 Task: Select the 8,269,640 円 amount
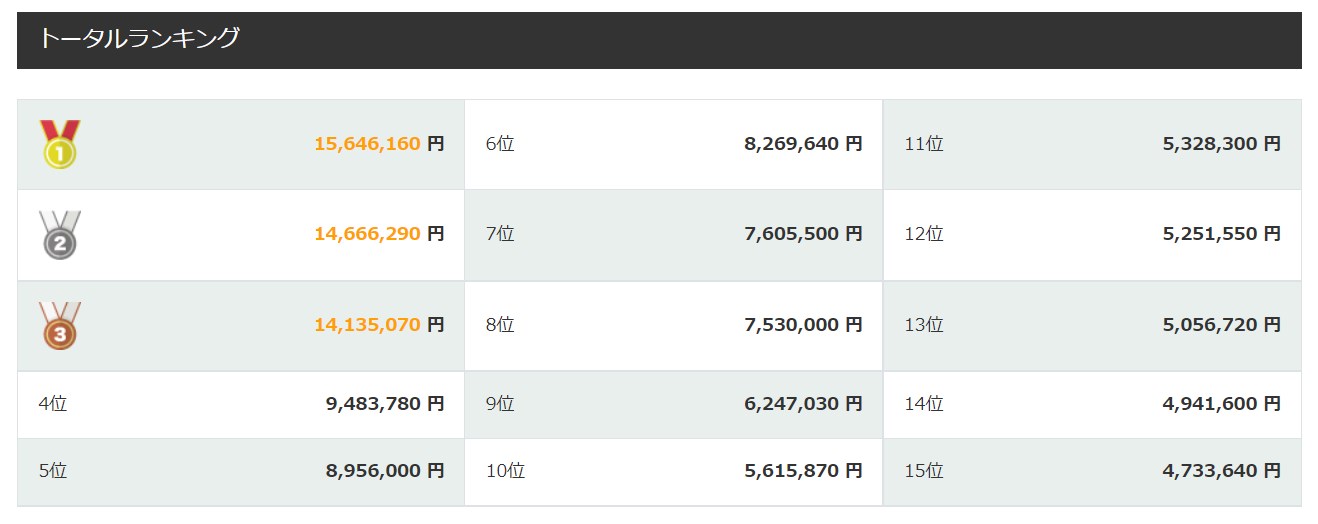click(x=803, y=144)
